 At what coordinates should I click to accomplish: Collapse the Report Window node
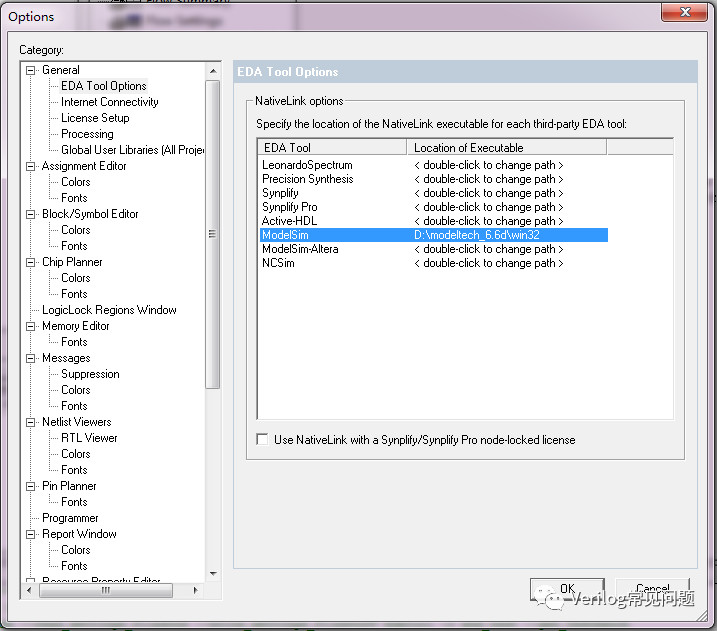pos(31,535)
